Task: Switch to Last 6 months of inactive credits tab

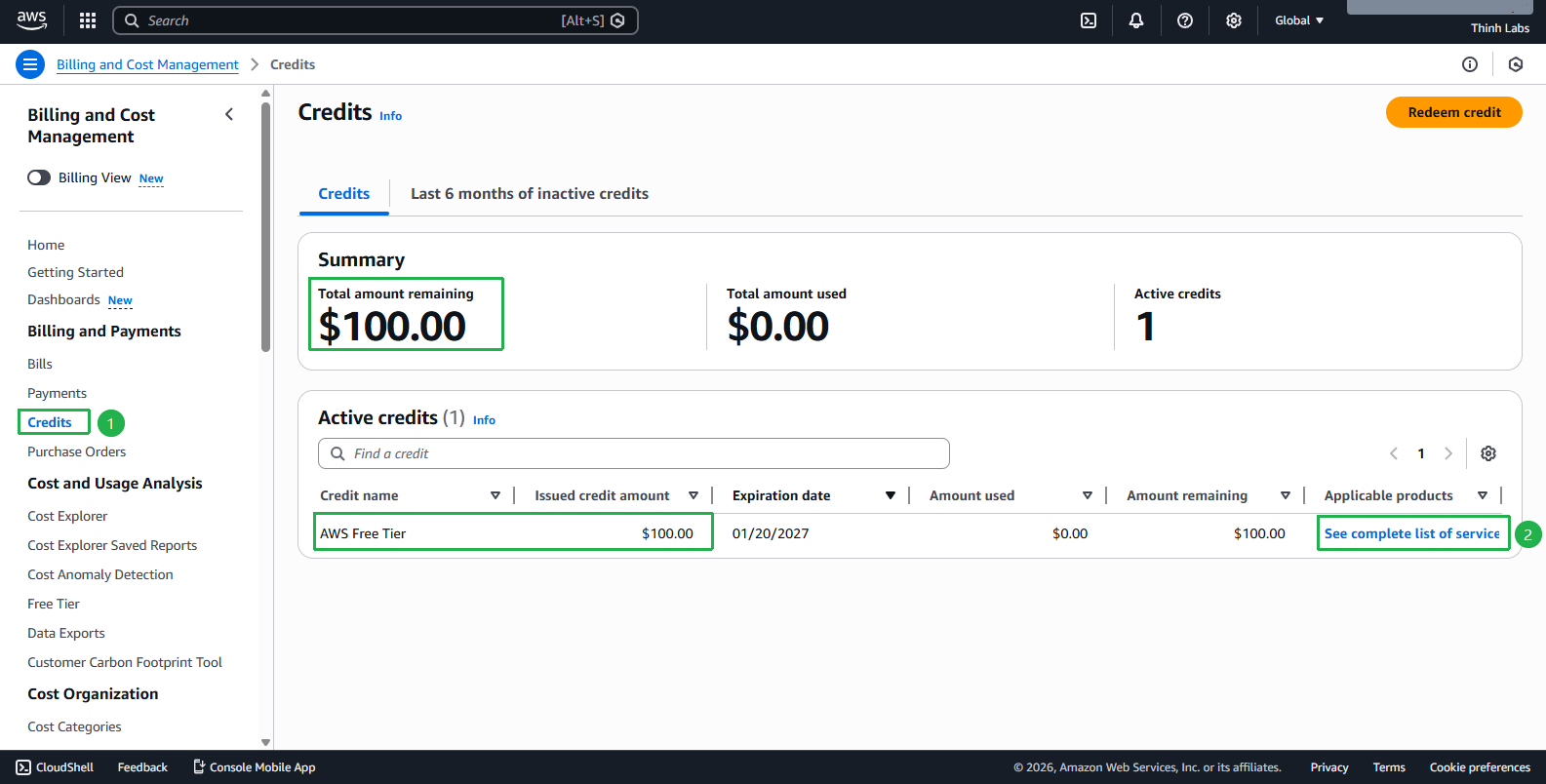Action: [x=530, y=193]
